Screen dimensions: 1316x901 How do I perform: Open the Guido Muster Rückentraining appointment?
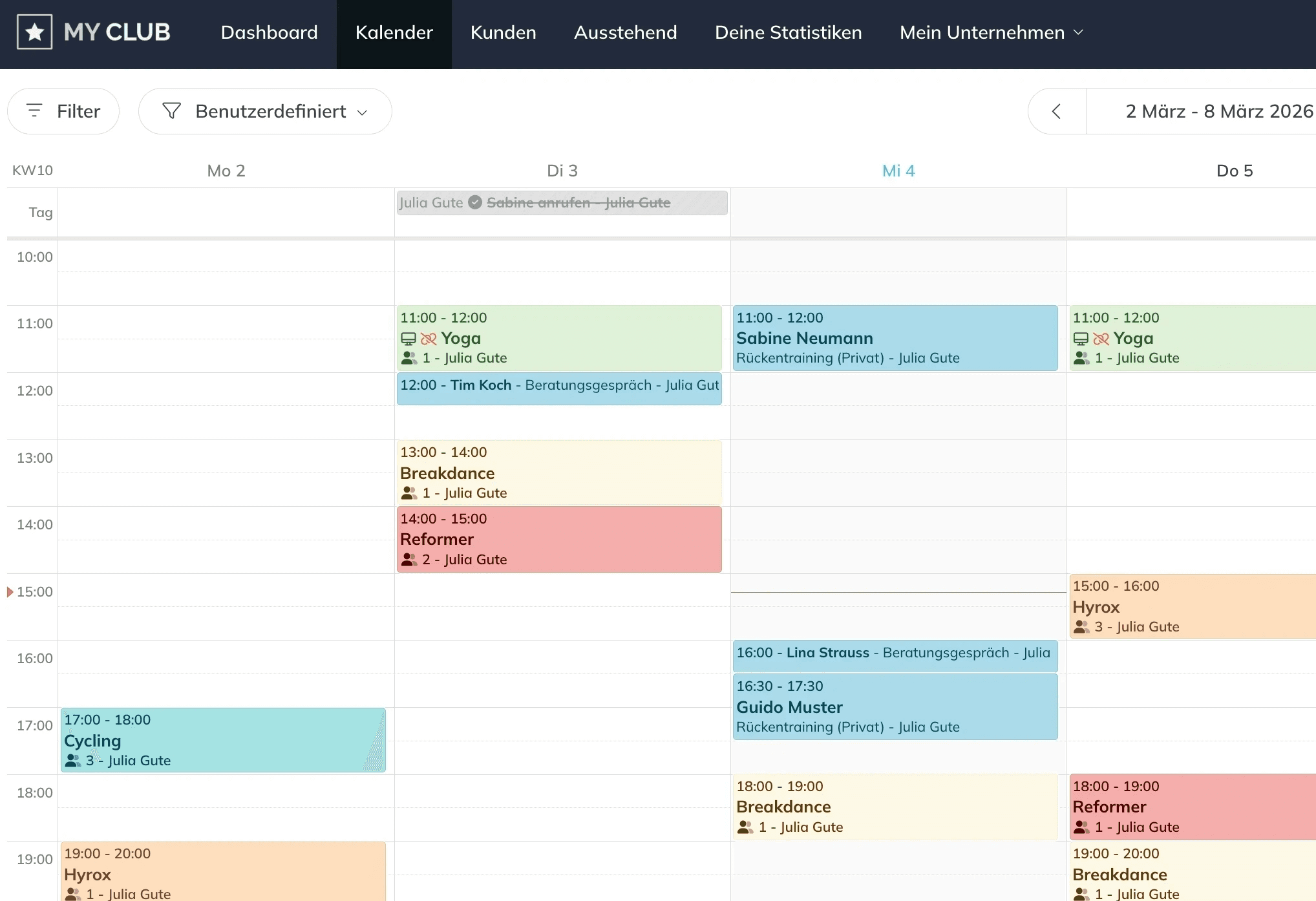895,706
